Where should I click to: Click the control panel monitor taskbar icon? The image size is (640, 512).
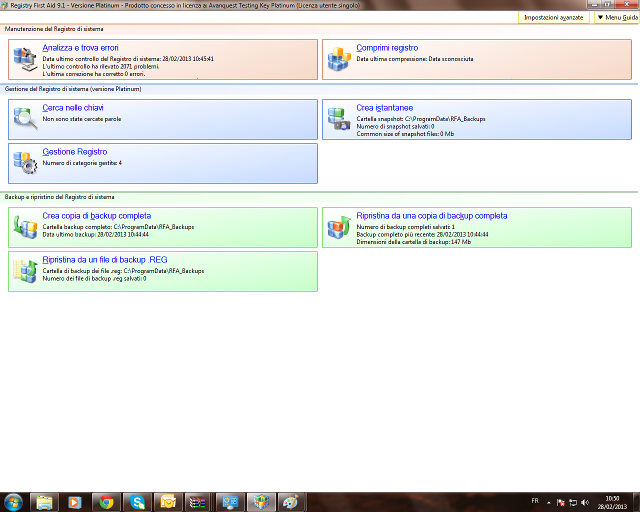pyautogui.click(x=230, y=502)
